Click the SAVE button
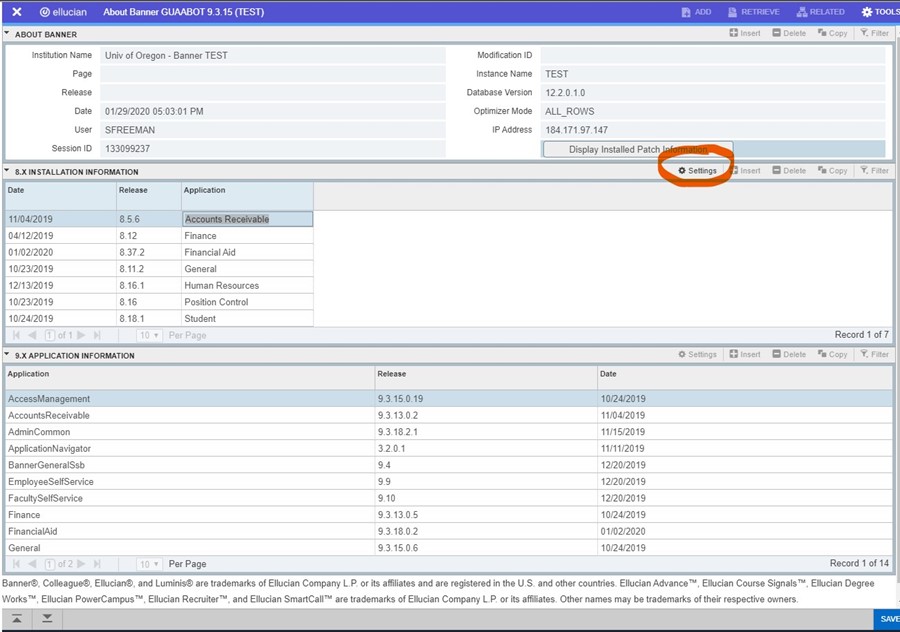900x632 pixels. [887, 619]
